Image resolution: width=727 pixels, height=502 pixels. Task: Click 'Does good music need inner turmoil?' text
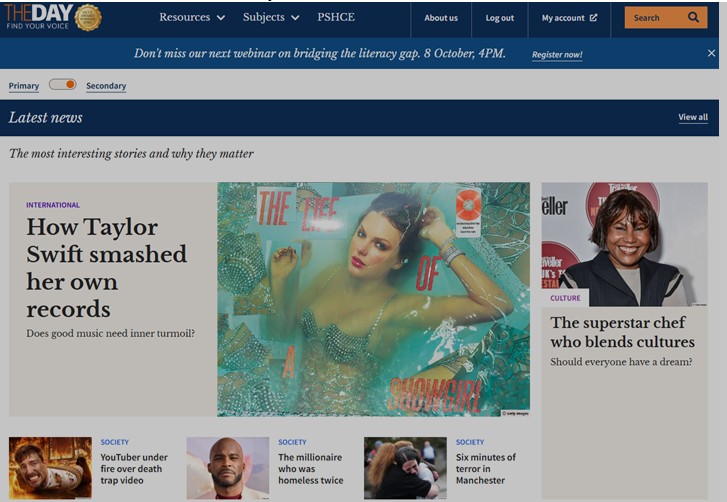pos(110,333)
